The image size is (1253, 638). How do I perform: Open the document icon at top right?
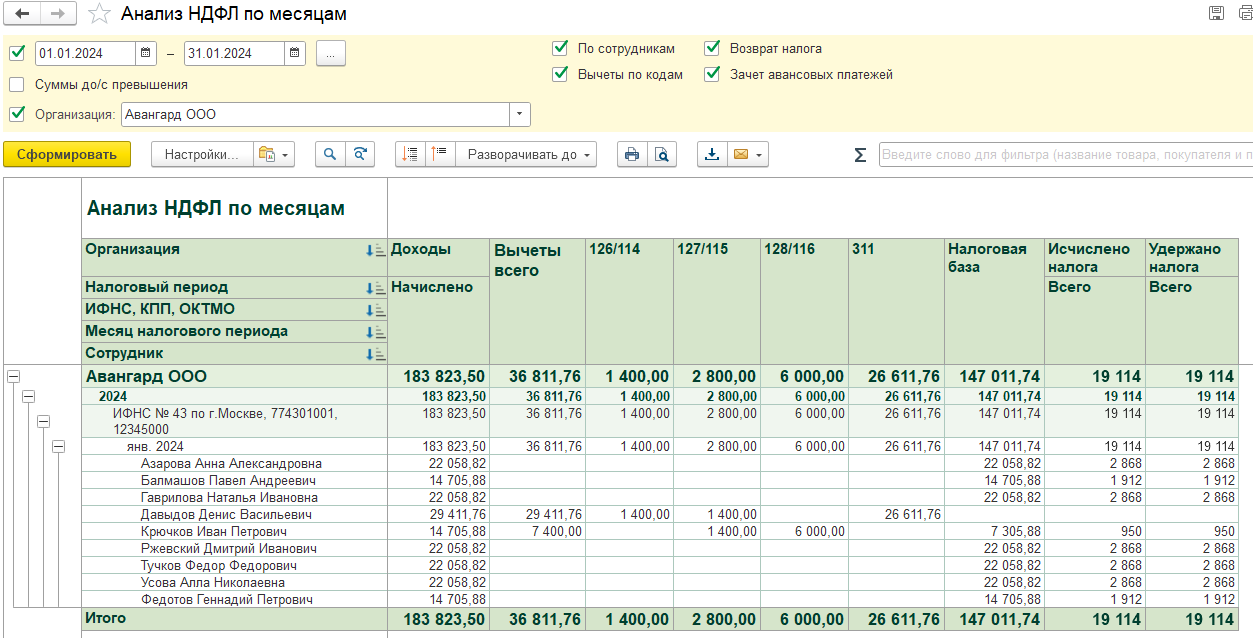pyautogui.click(x=1244, y=13)
